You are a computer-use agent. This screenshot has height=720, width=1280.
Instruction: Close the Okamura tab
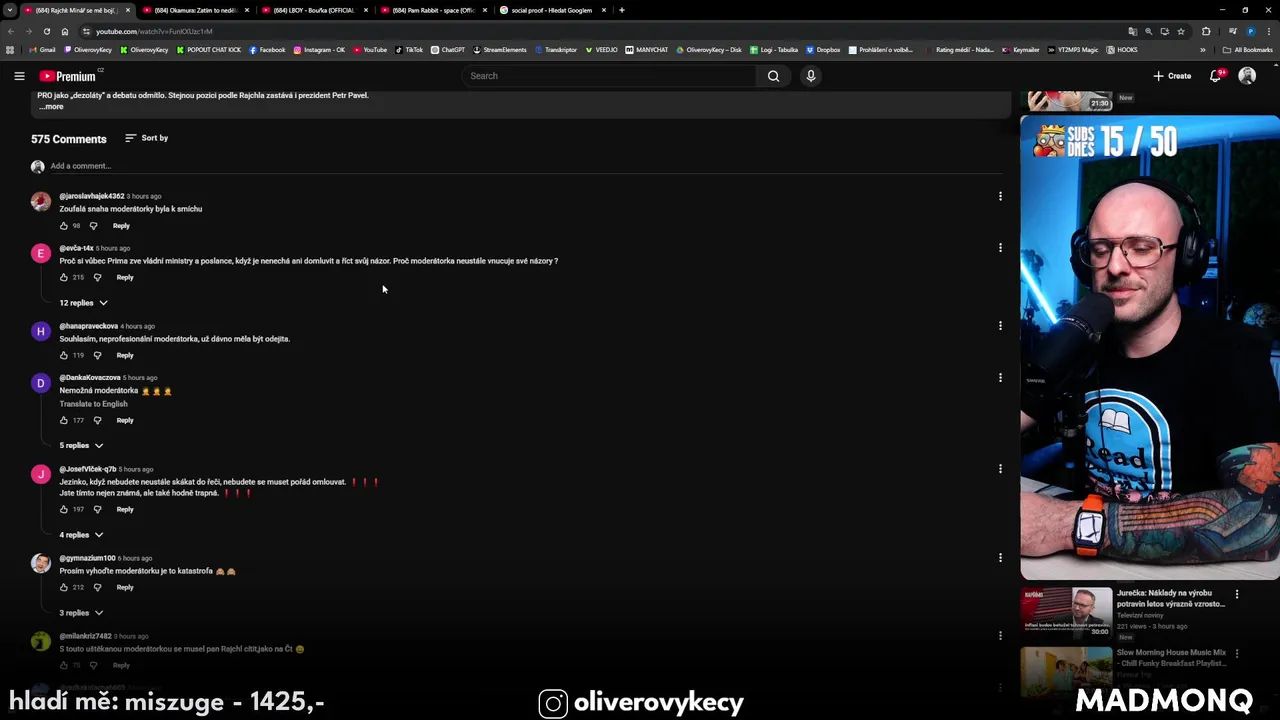(246, 10)
